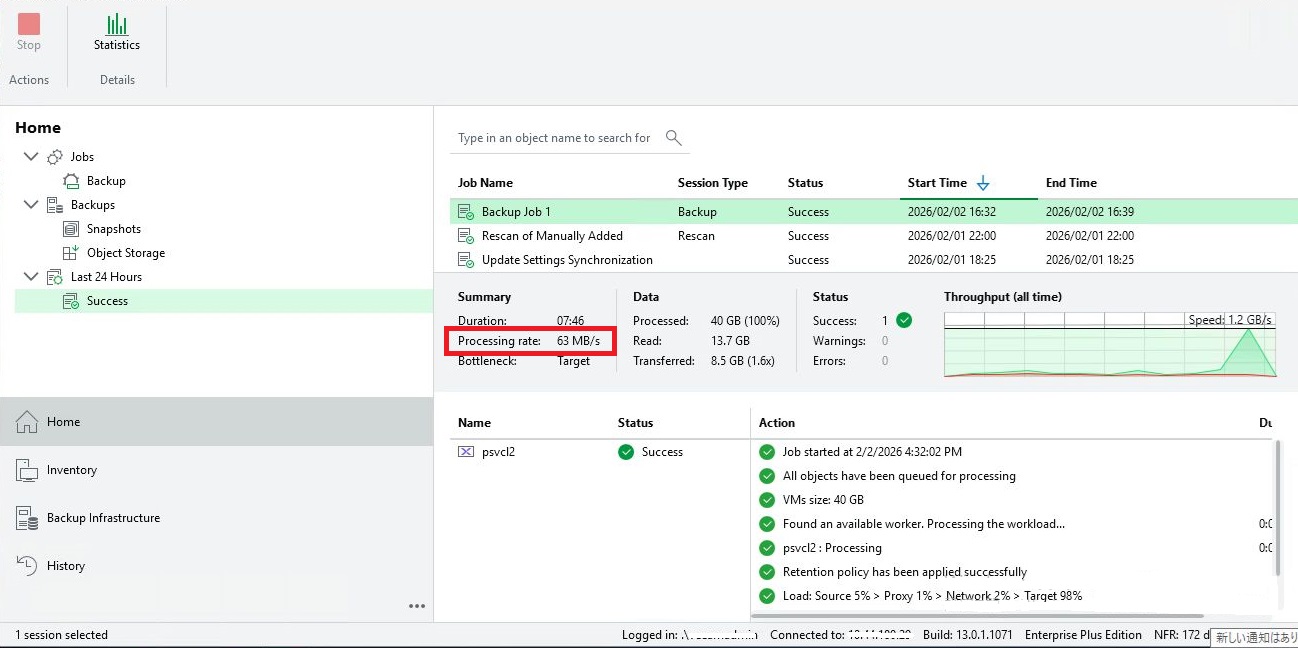Click the search magnifier icon
This screenshot has width=1298, height=648.
click(674, 138)
